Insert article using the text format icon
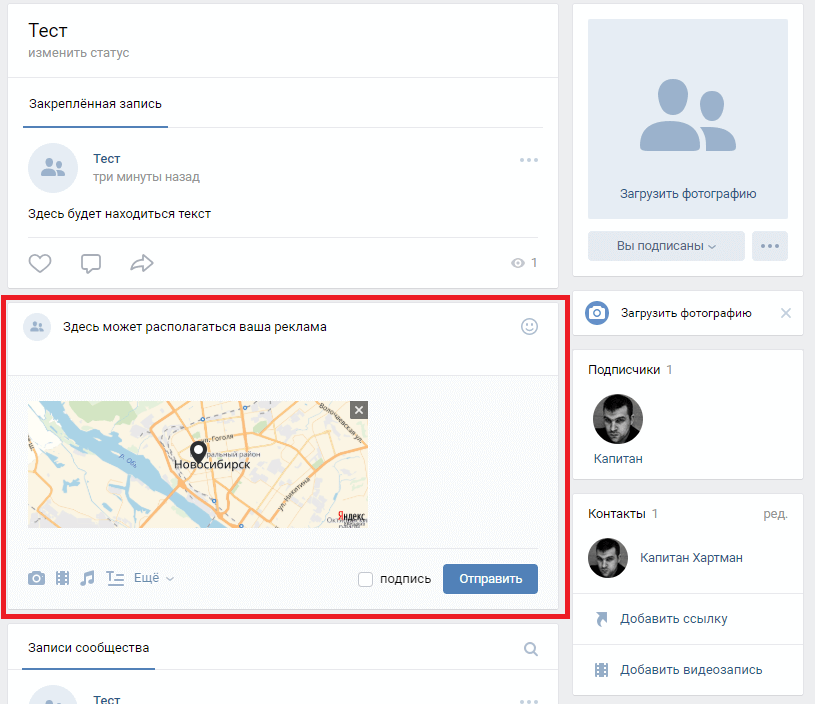This screenshot has width=815, height=704. point(115,578)
